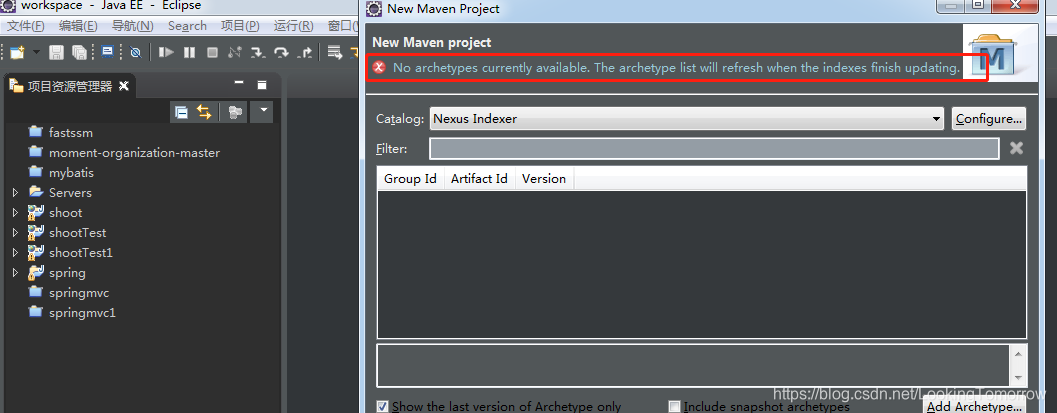Toggle Skip All Breakpoints icon
1057x413 pixels.
point(135,52)
